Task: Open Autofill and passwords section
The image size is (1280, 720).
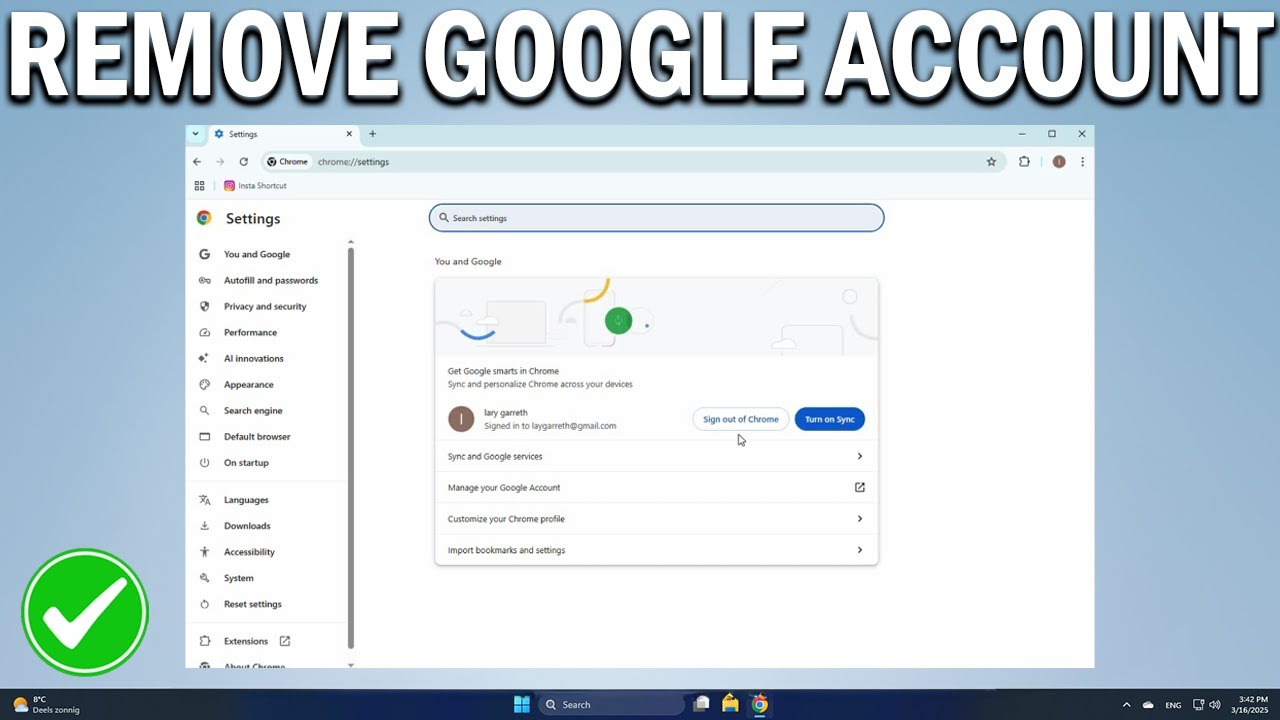Action: click(x=270, y=281)
